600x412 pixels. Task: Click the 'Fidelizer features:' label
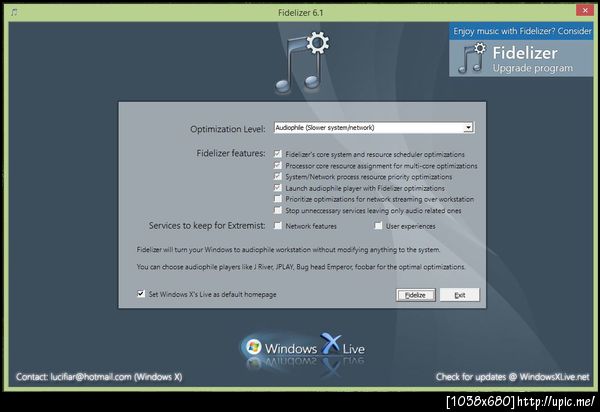pos(231,153)
